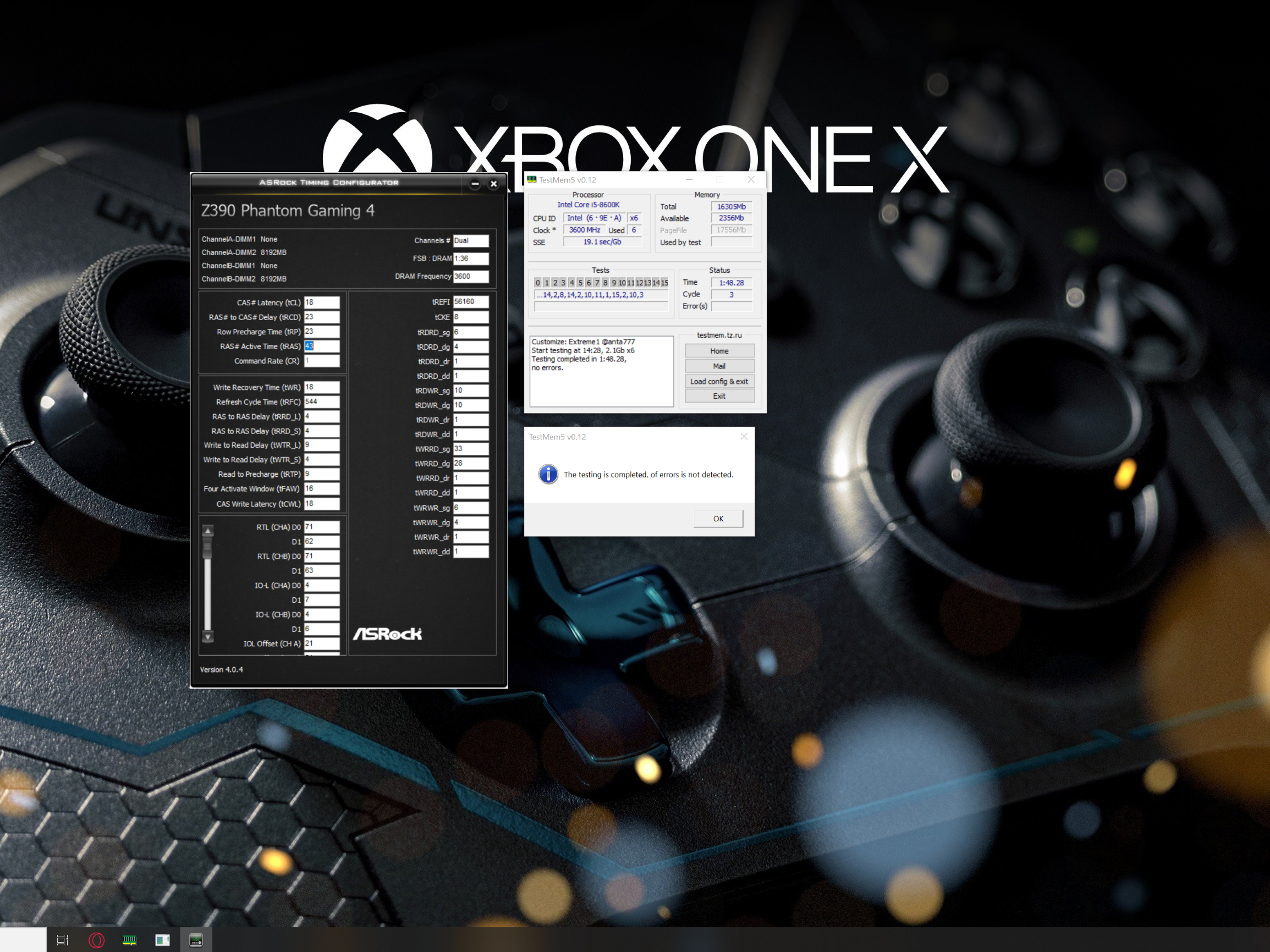This screenshot has height=952, width=1270.
Task: Click the tREFI value field
Action: tap(471, 301)
